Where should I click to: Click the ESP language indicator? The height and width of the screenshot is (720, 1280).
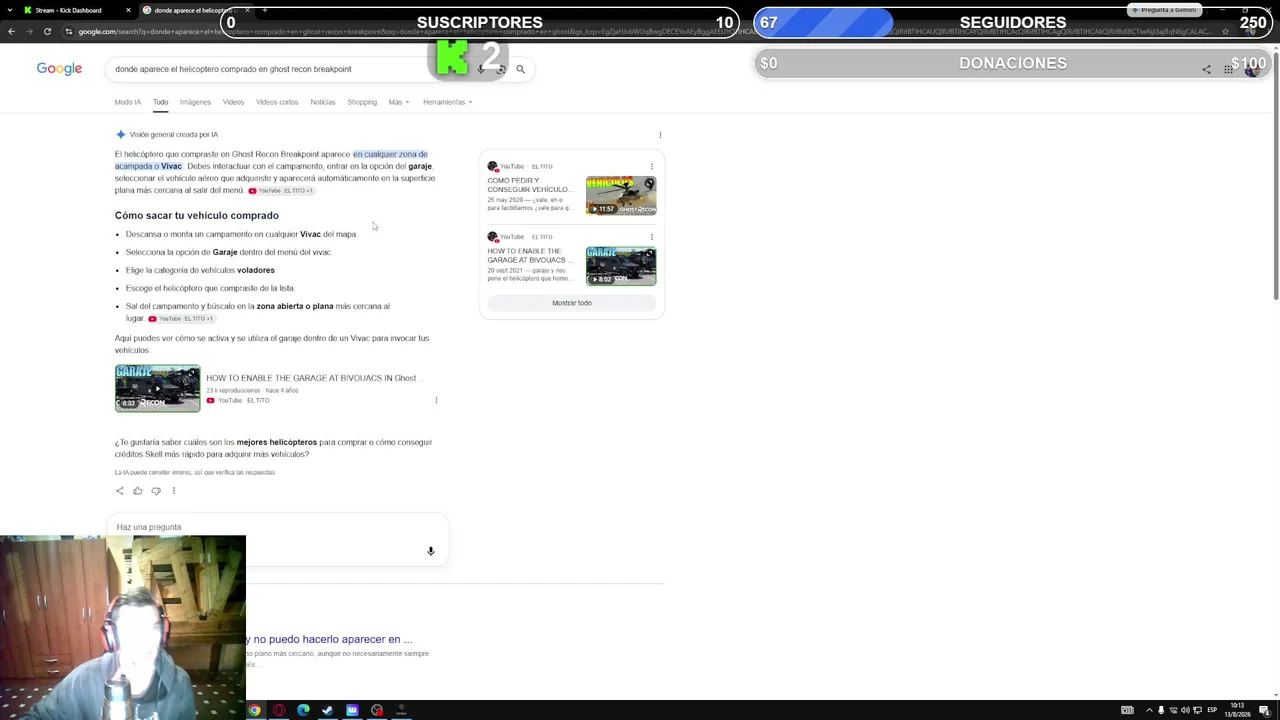pyautogui.click(x=1212, y=710)
